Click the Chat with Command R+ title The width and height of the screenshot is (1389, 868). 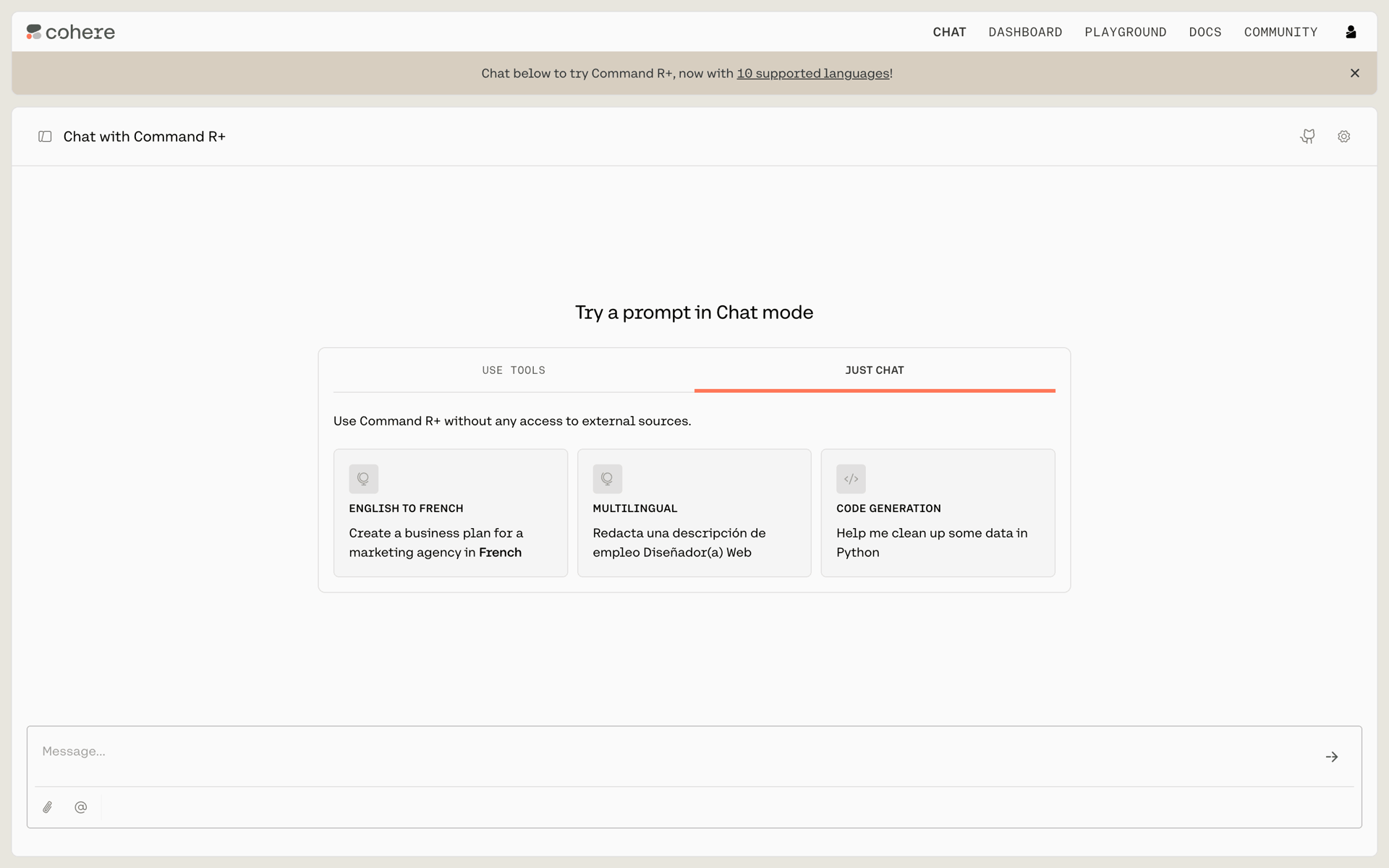pyautogui.click(x=145, y=137)
